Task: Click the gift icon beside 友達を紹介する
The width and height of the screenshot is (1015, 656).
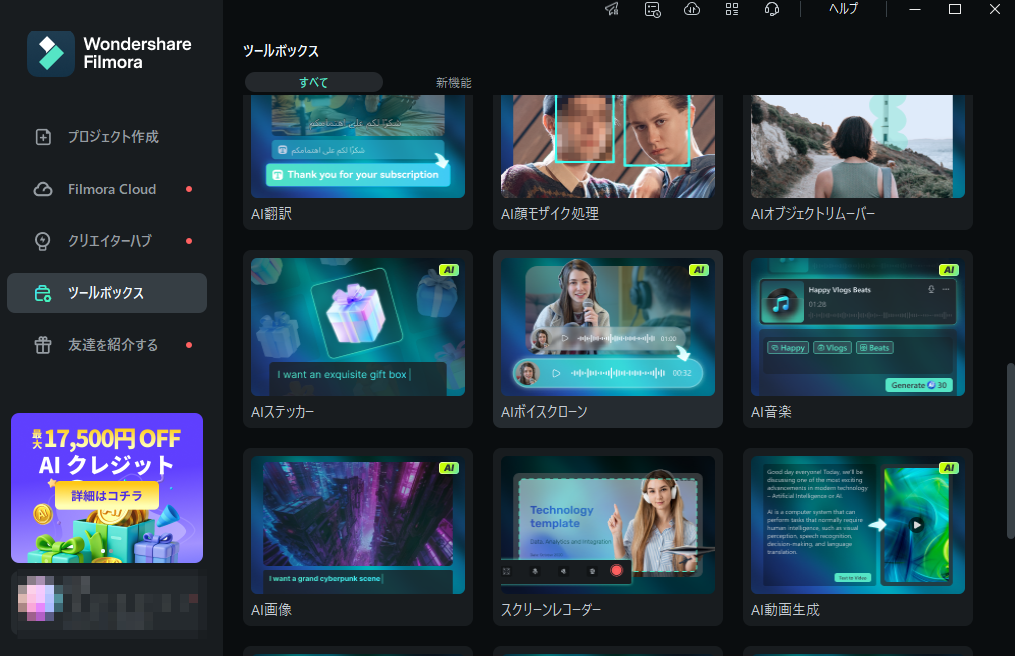Action: [43, 345]
